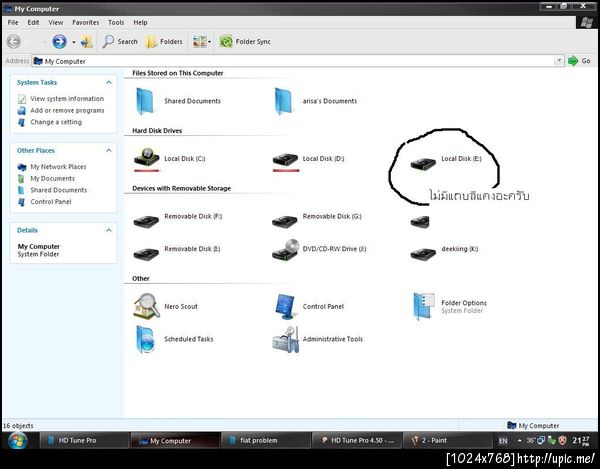Open the Help menu
The image size is (600, 469).
(x=140, y=23)
